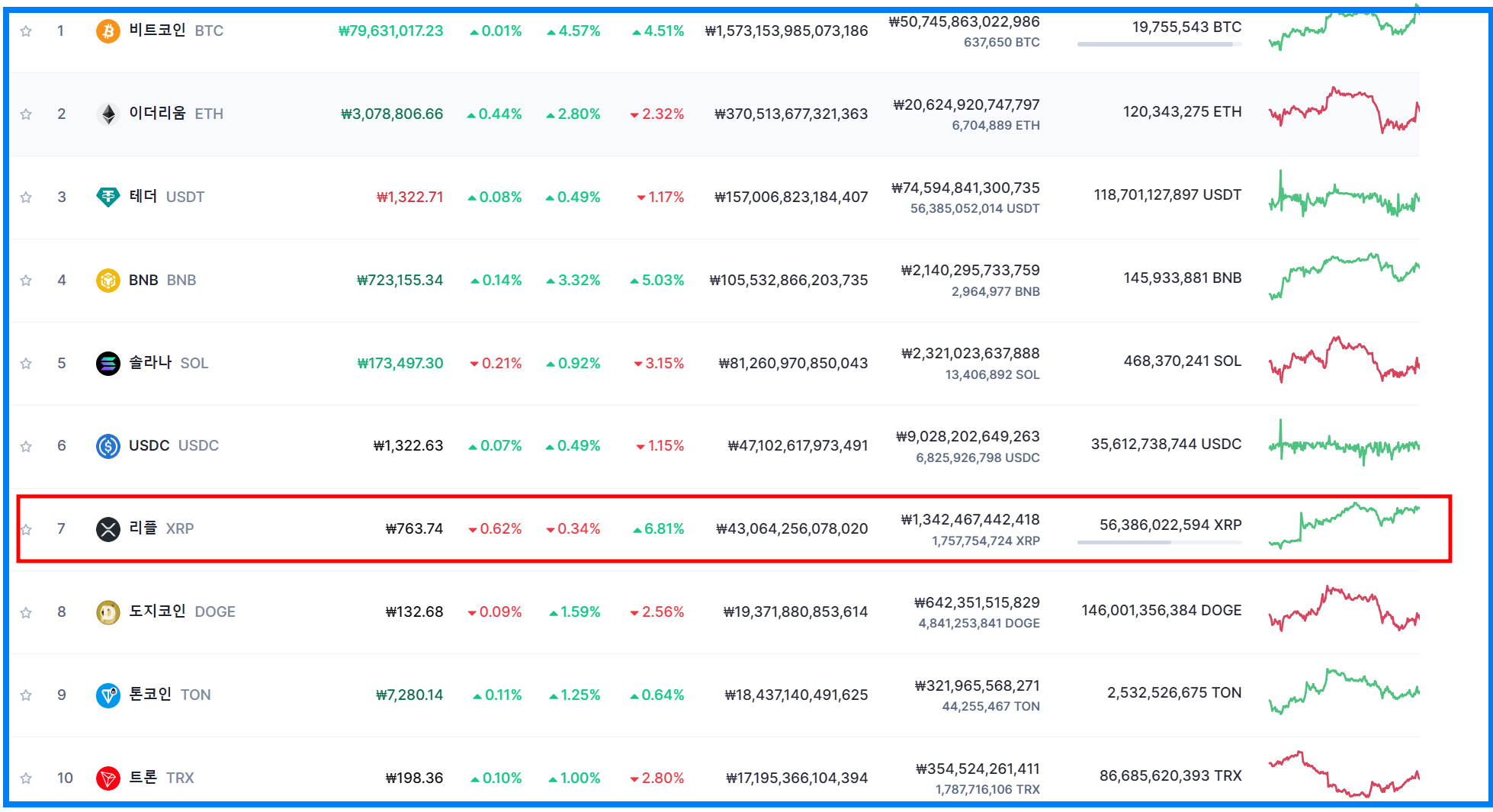Viewport: 1493px width, 812px height.
Task: Click the Bitcoin coin logo icon
Action: click(108, 31)
